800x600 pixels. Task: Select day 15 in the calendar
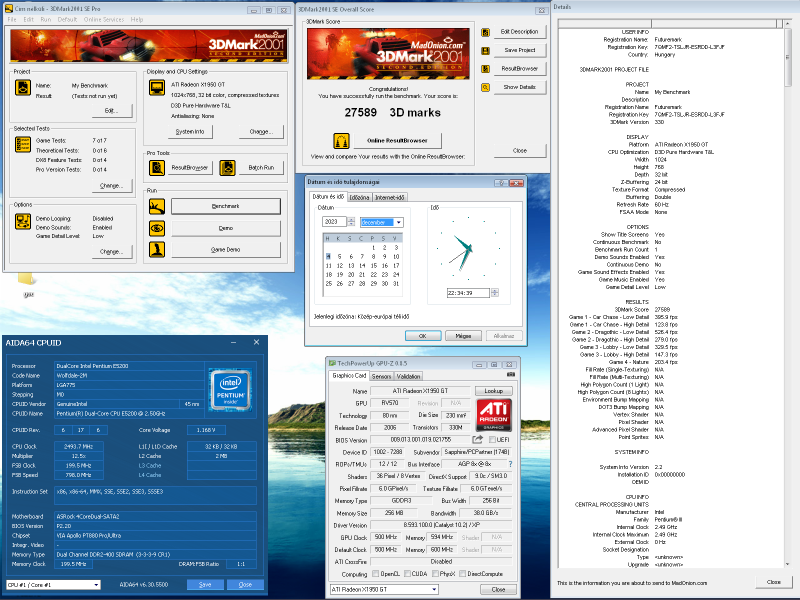point(373,266)
